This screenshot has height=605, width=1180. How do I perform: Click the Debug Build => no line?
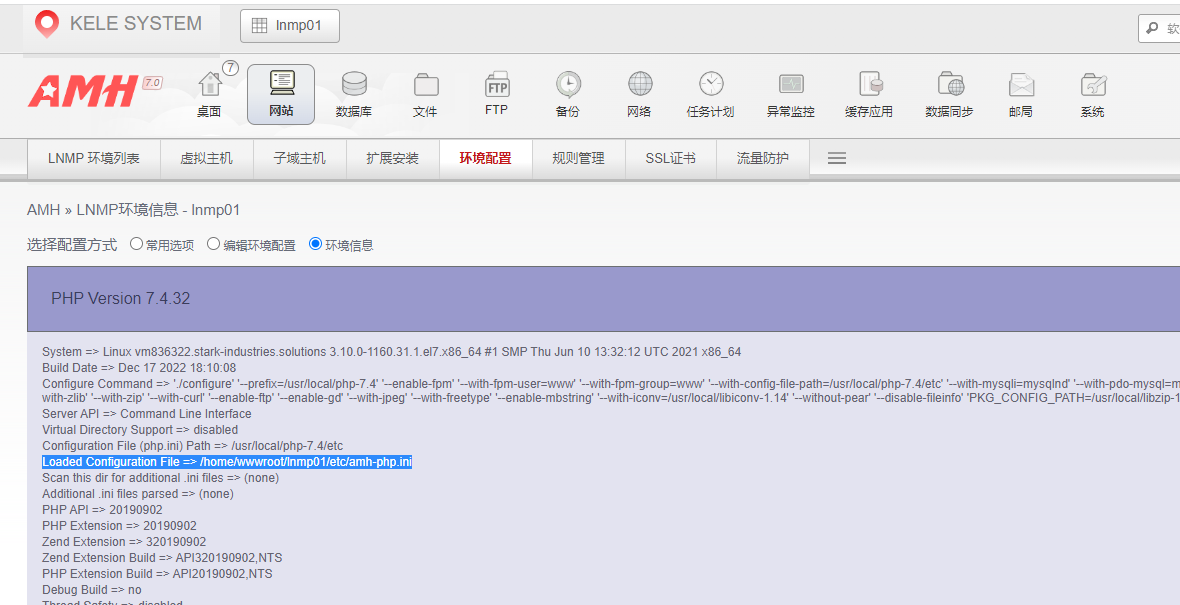[92, 590]
